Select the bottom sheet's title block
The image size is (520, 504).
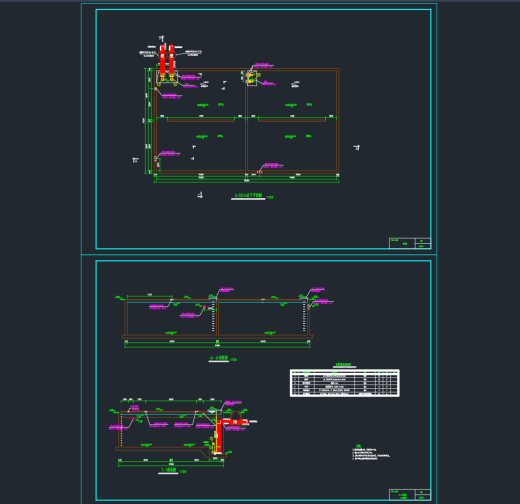point(410,494)
